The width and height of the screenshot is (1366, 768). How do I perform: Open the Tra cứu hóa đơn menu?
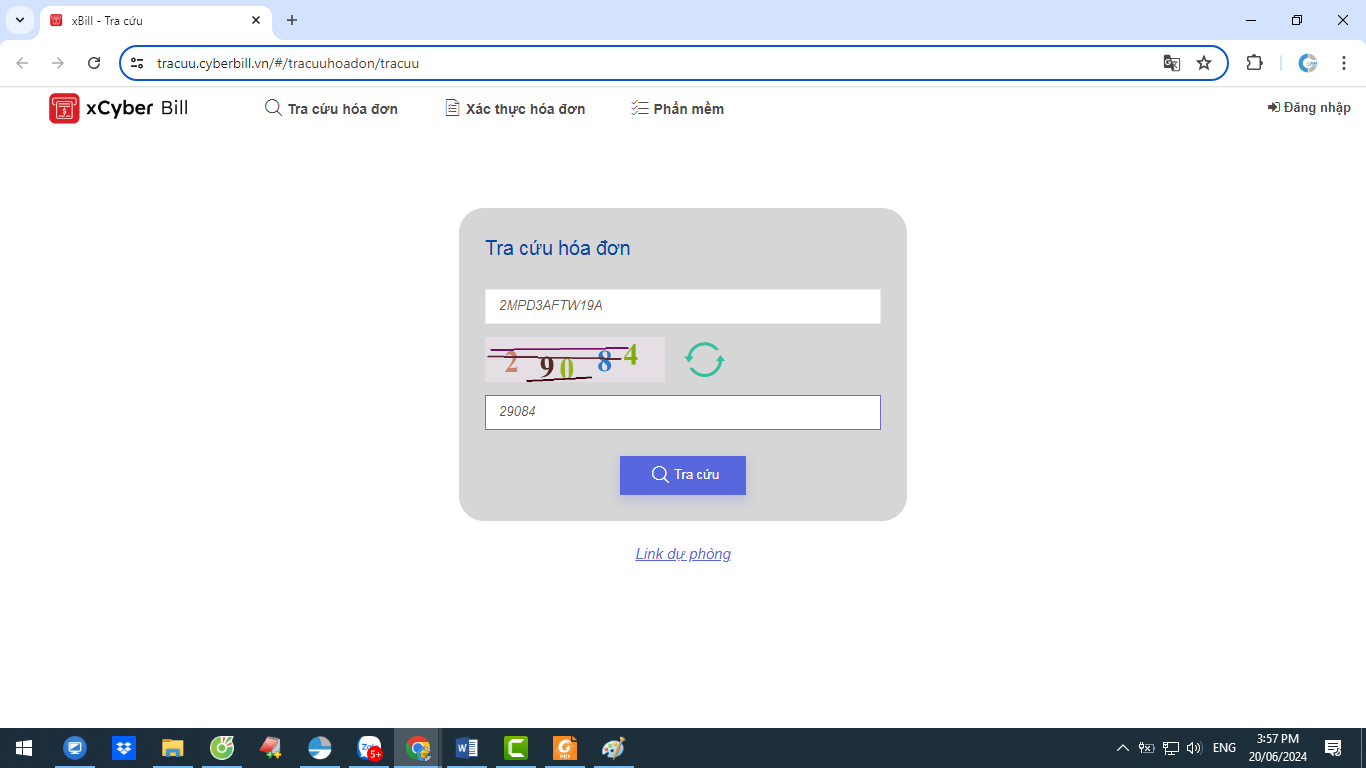pos(331,109)
